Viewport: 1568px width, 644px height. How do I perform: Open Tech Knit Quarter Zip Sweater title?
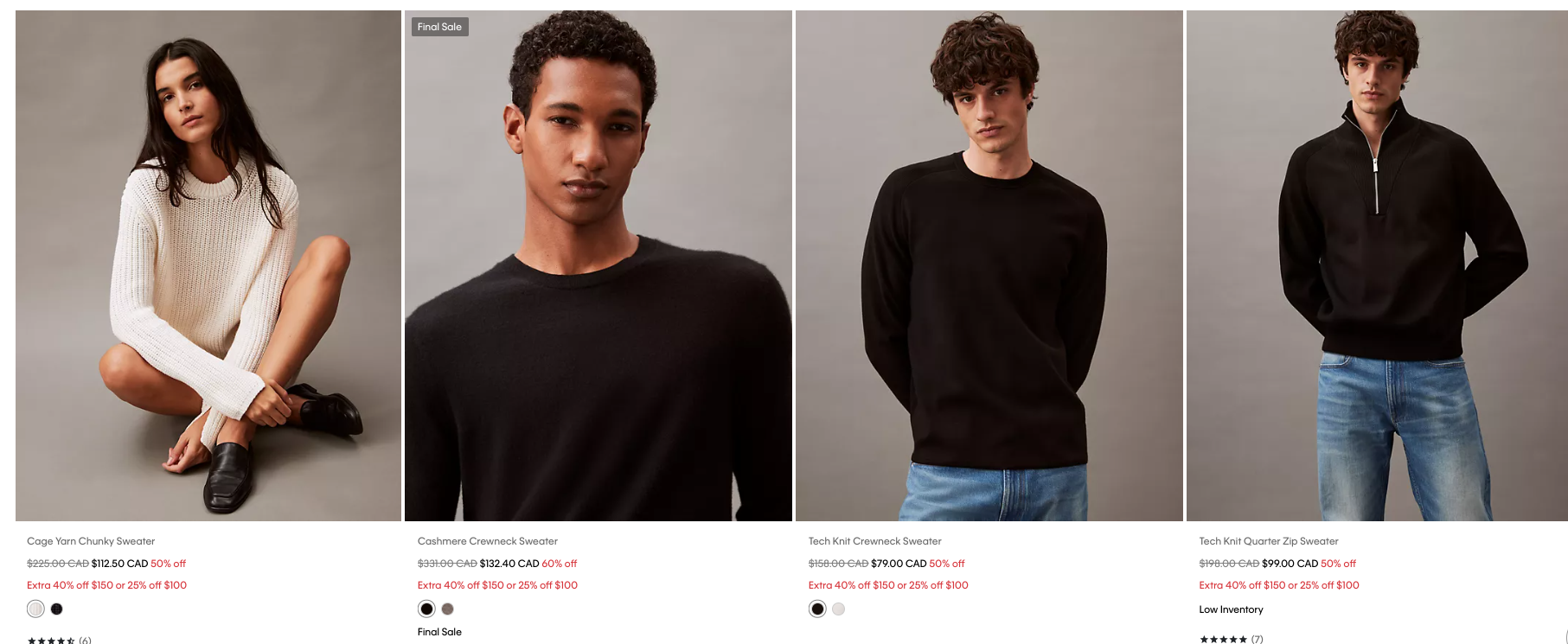click(1269, 541)
